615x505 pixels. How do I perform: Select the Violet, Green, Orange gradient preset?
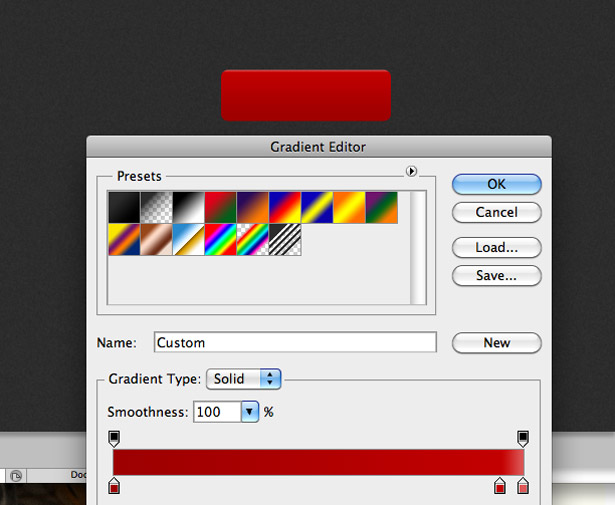[x=381, y=207]
